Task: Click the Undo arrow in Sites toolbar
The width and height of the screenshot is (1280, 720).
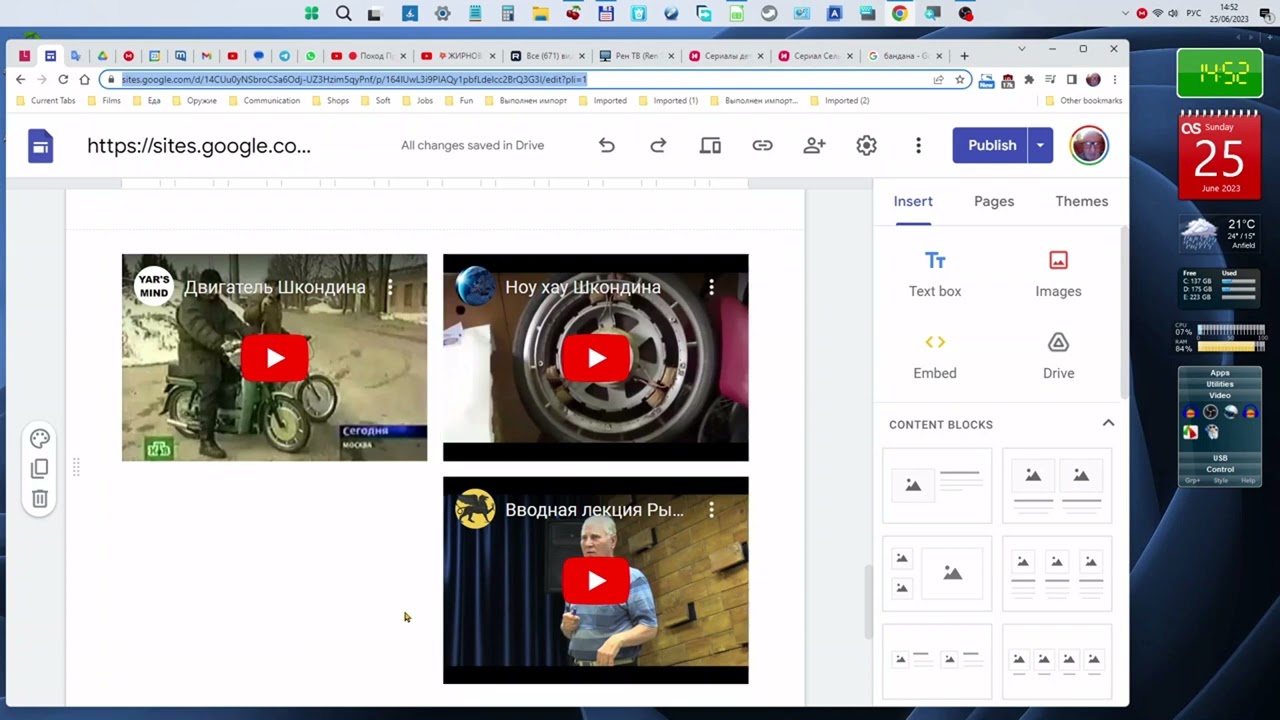Action: [x=606, y=145]
